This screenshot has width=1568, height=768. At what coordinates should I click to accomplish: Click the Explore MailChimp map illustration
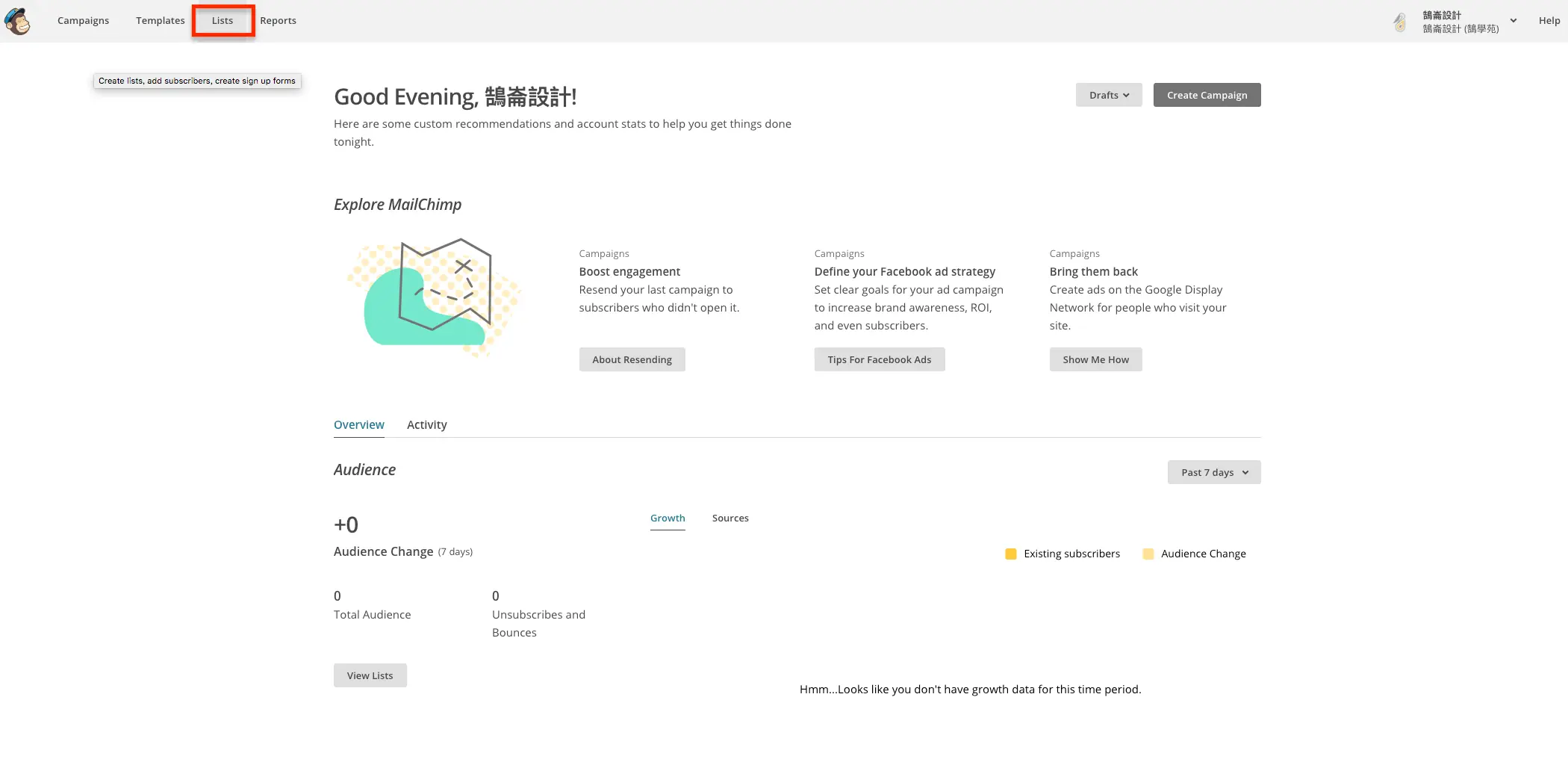click(435, 298)
